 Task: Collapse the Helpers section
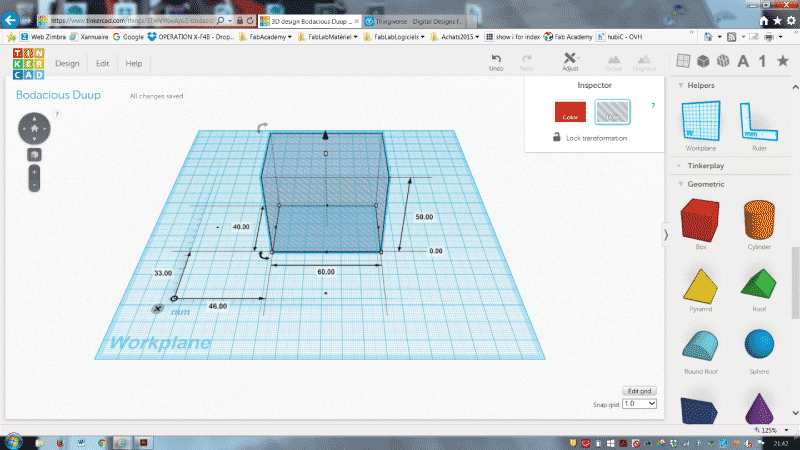[x=681, y=85]
